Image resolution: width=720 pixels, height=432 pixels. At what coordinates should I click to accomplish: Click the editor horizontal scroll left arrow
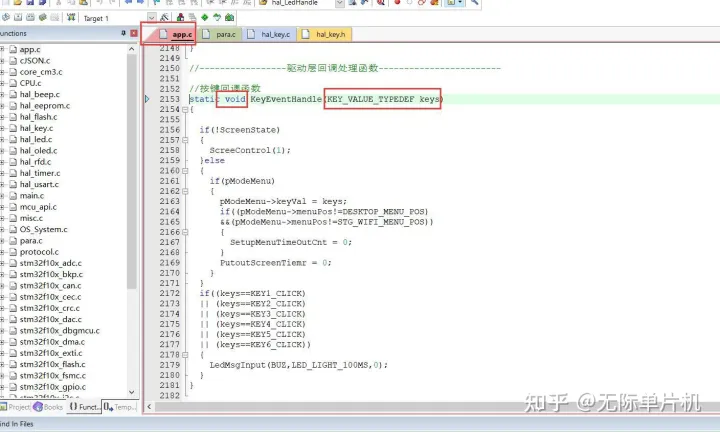(x=149, y=407)
